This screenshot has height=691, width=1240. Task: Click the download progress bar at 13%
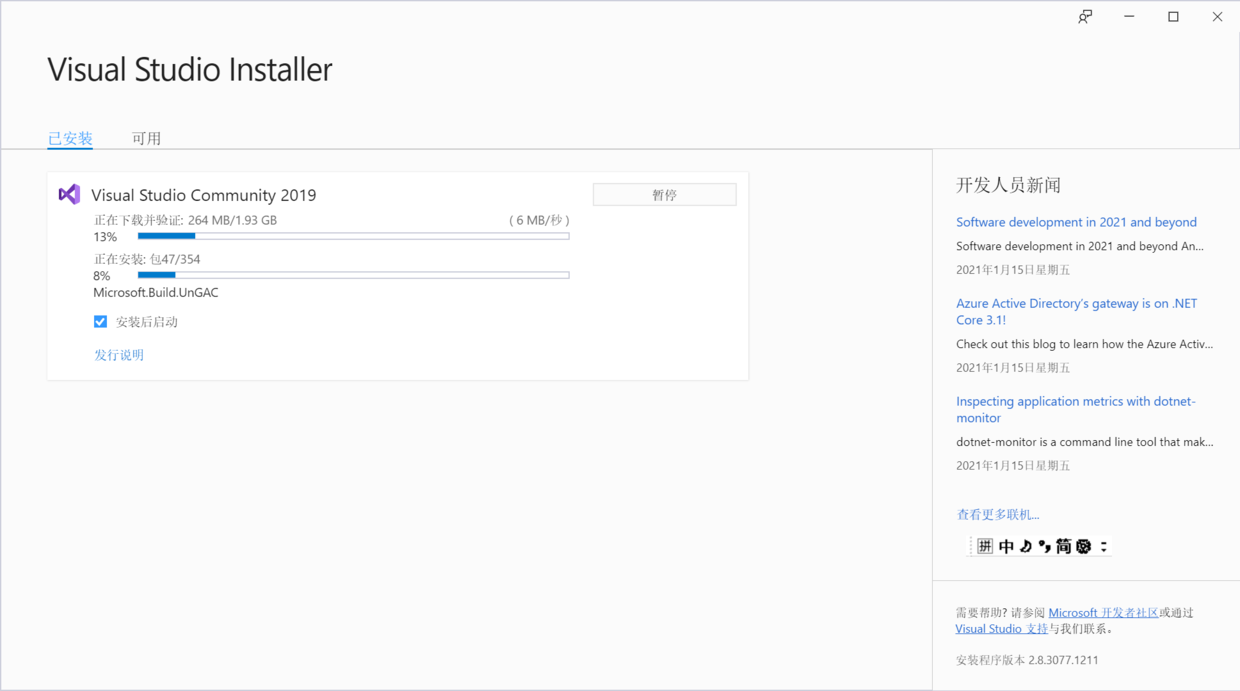[353, 237]
